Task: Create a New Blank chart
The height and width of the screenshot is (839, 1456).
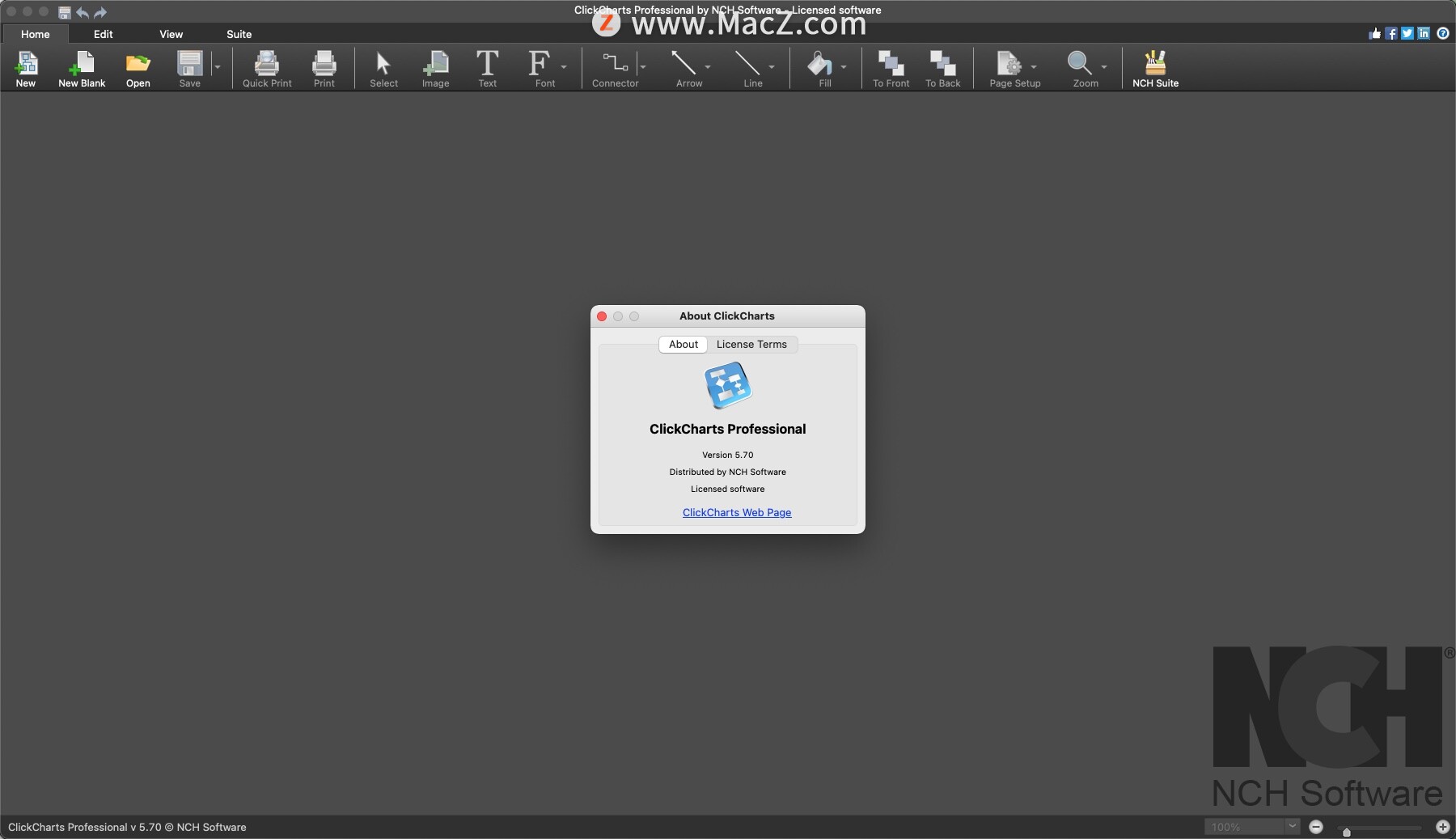Action: pyautogui.click(x=82, y=68)
